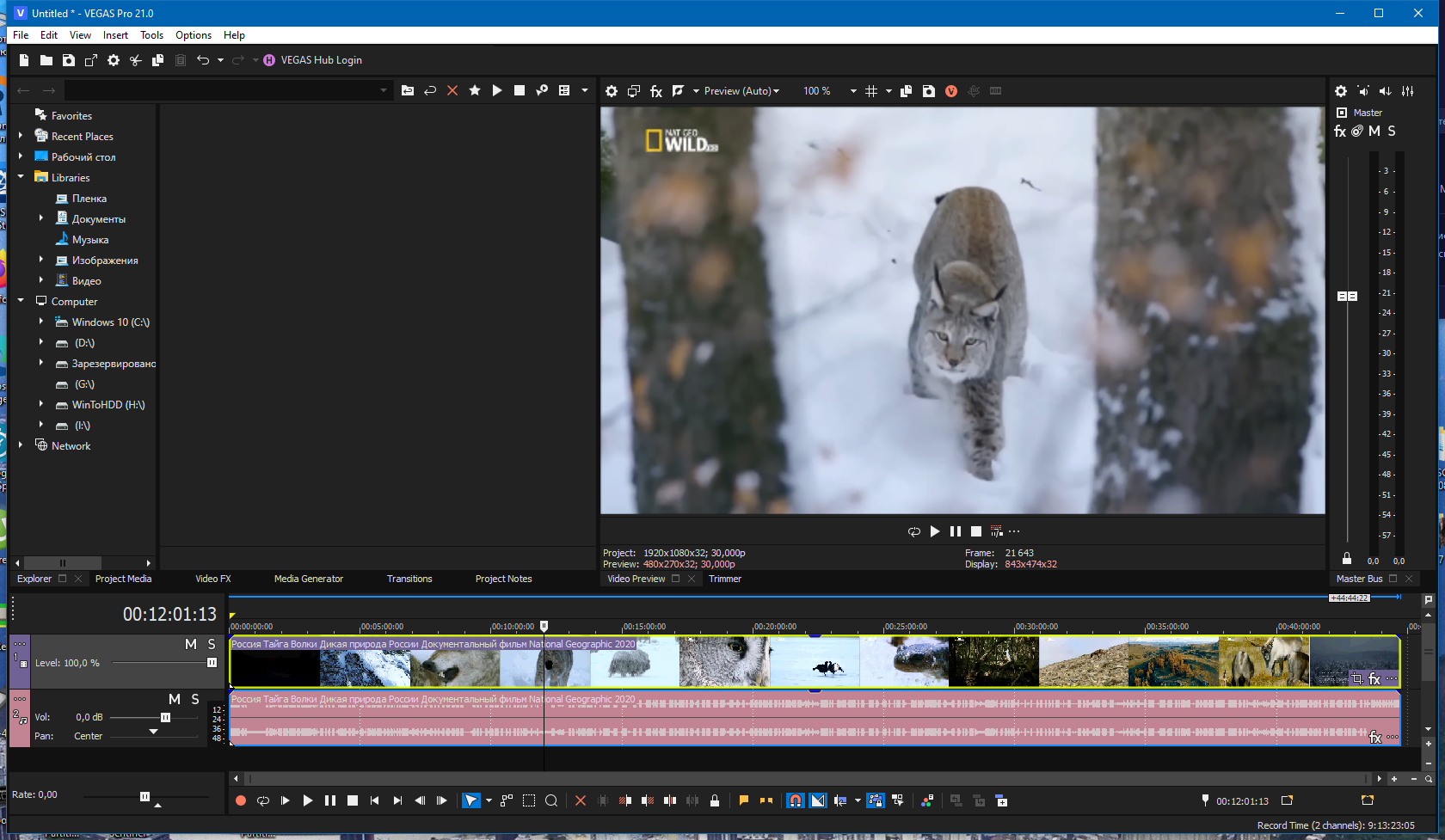
Task: Open project properties gear in main toolbar
Action: point(114,60)
